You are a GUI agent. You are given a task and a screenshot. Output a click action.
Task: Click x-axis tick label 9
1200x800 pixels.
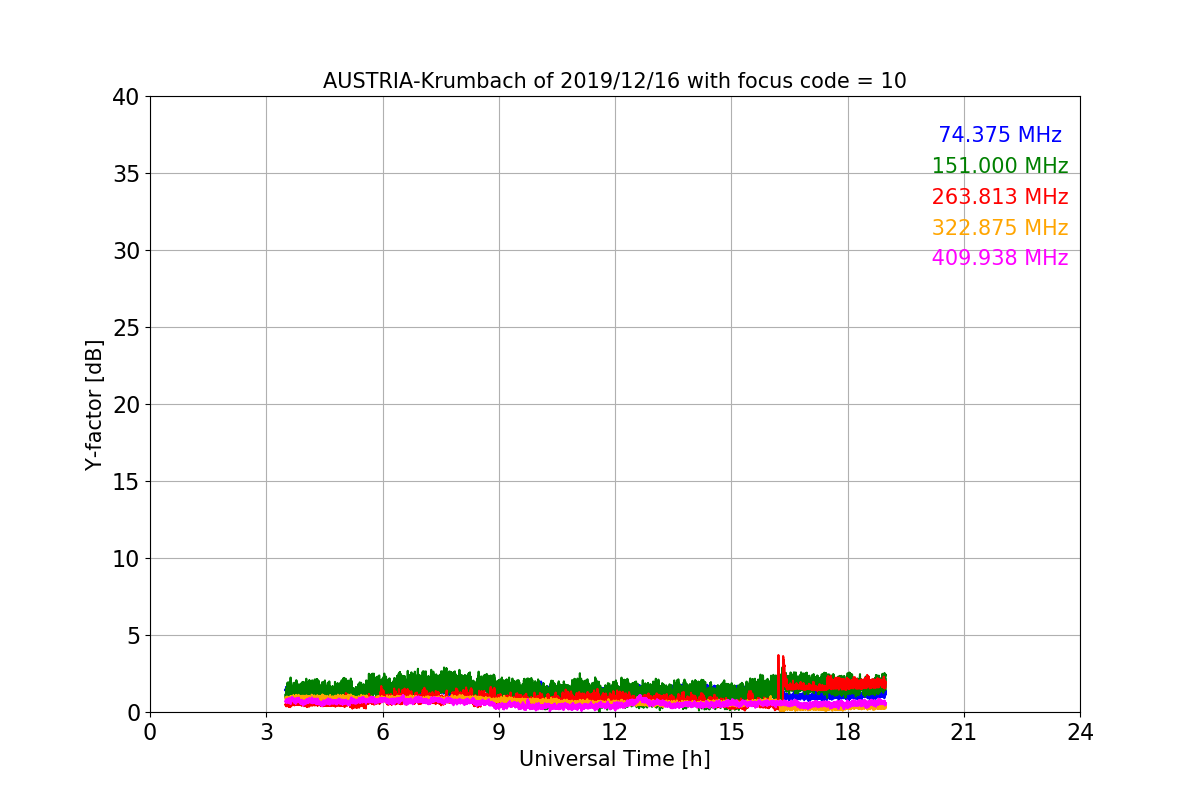point(499,732)
